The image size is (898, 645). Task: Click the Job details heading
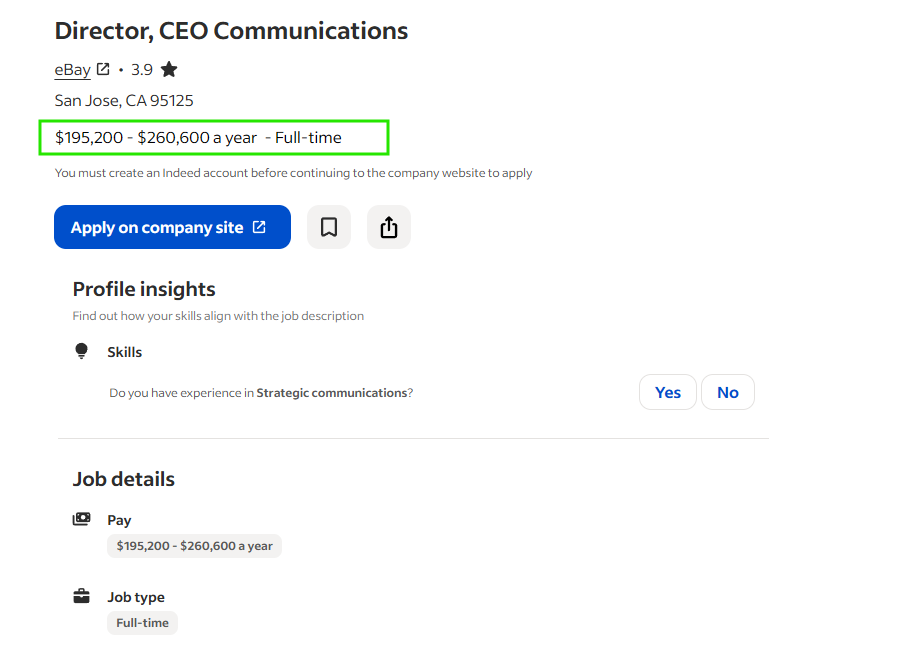coord(124,479)
